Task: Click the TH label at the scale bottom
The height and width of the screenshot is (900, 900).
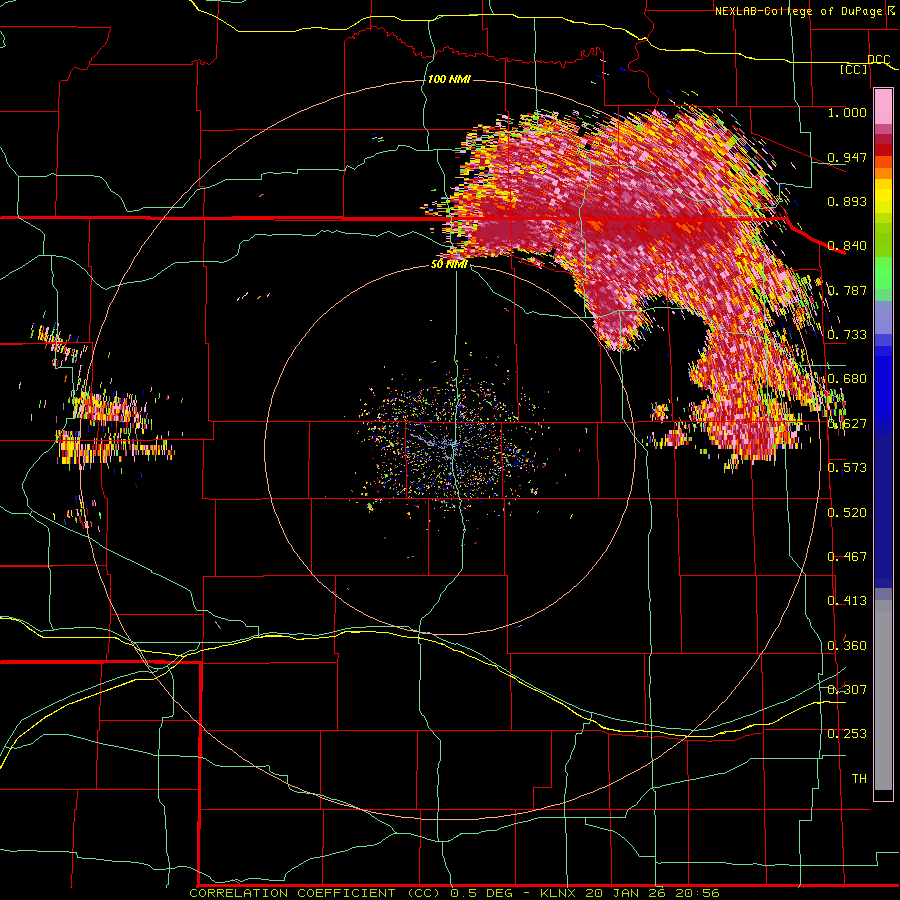Action: coord(859,779)
